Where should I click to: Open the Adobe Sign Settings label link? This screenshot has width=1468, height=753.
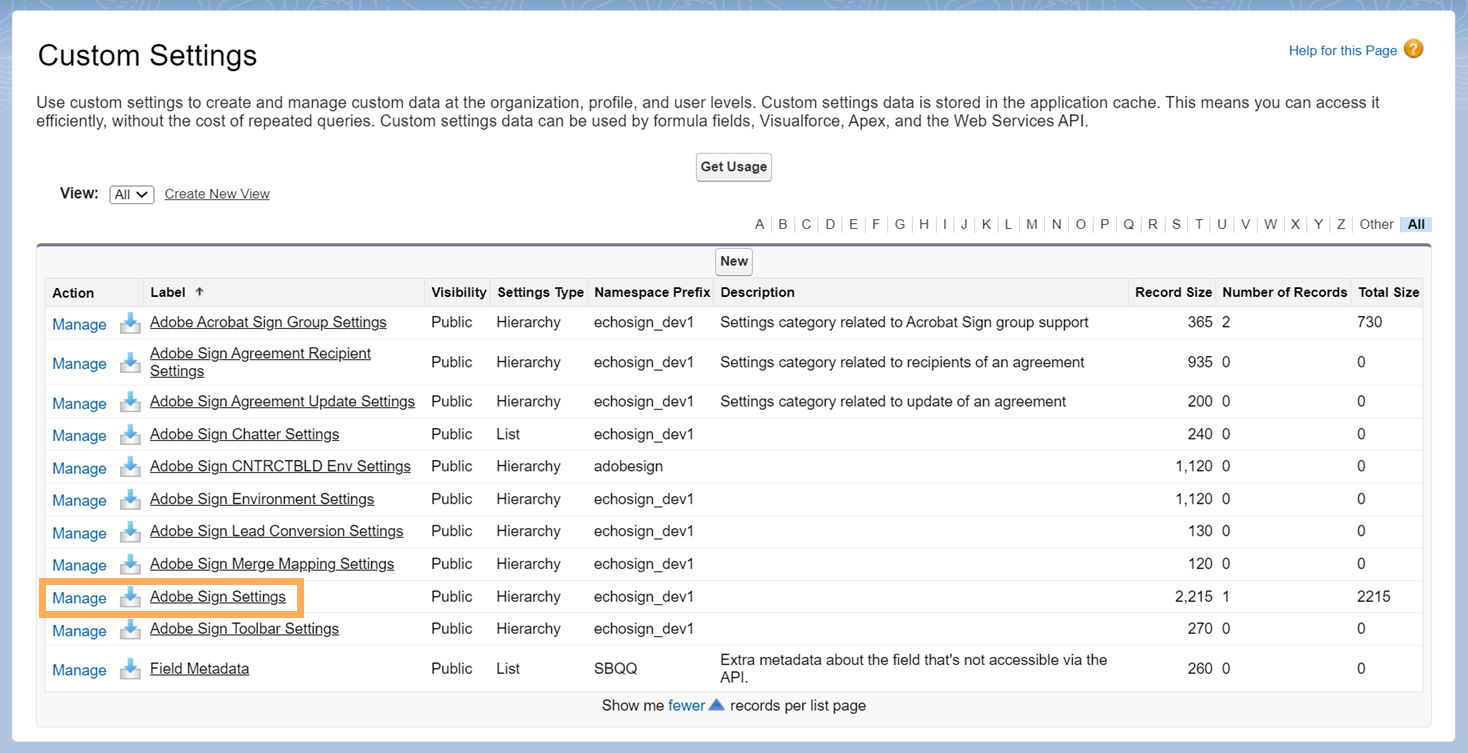pos(218,596)
